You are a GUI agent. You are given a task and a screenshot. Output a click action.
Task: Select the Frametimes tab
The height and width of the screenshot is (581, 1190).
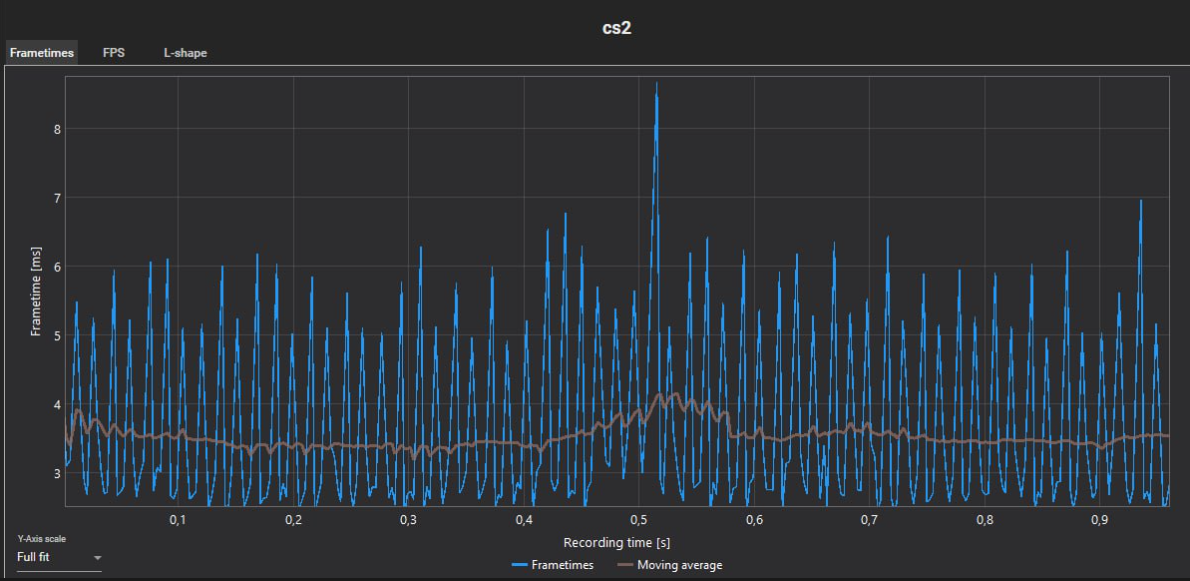pos(42,53)
